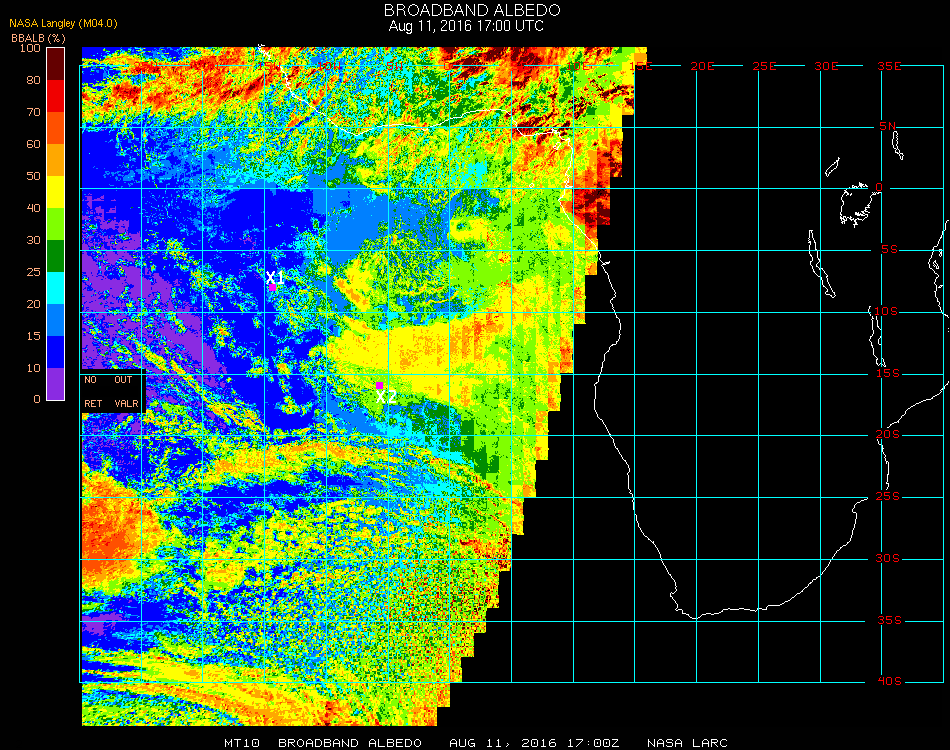Select the purple 0-10 legend swatch

(x=56, y=384)
